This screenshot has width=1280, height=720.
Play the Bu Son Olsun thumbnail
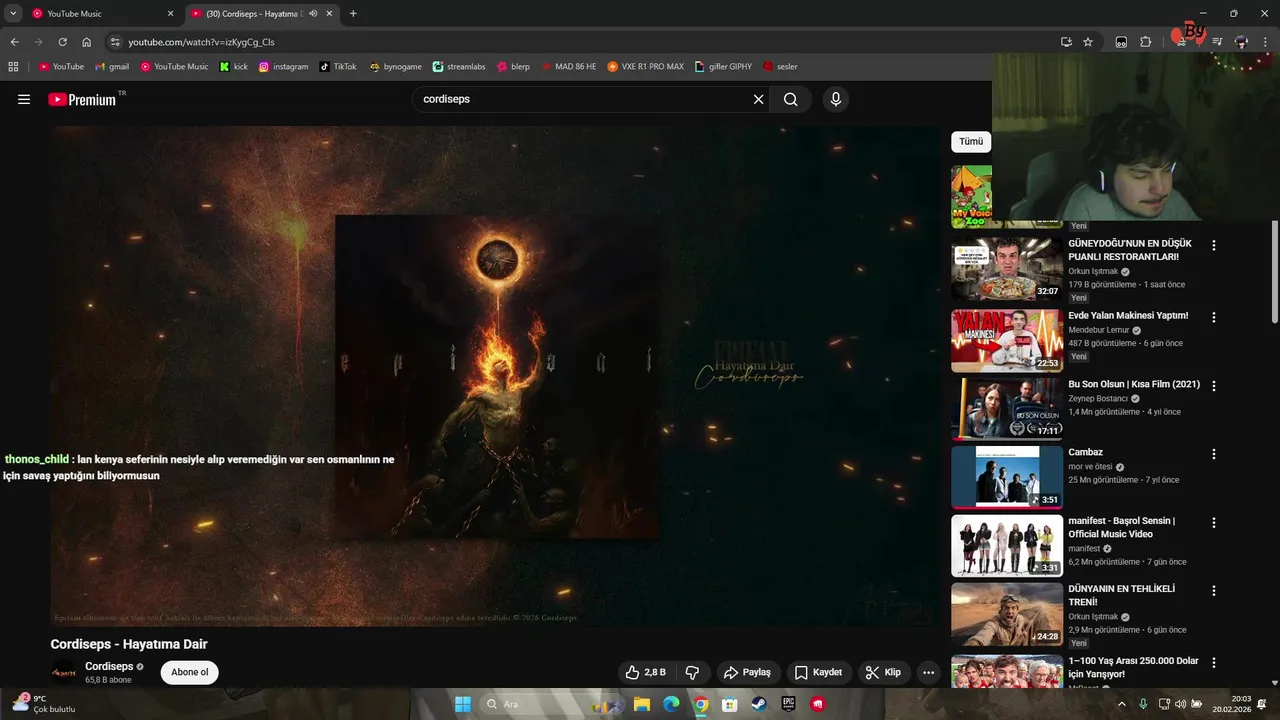(x=1007, y=409)
